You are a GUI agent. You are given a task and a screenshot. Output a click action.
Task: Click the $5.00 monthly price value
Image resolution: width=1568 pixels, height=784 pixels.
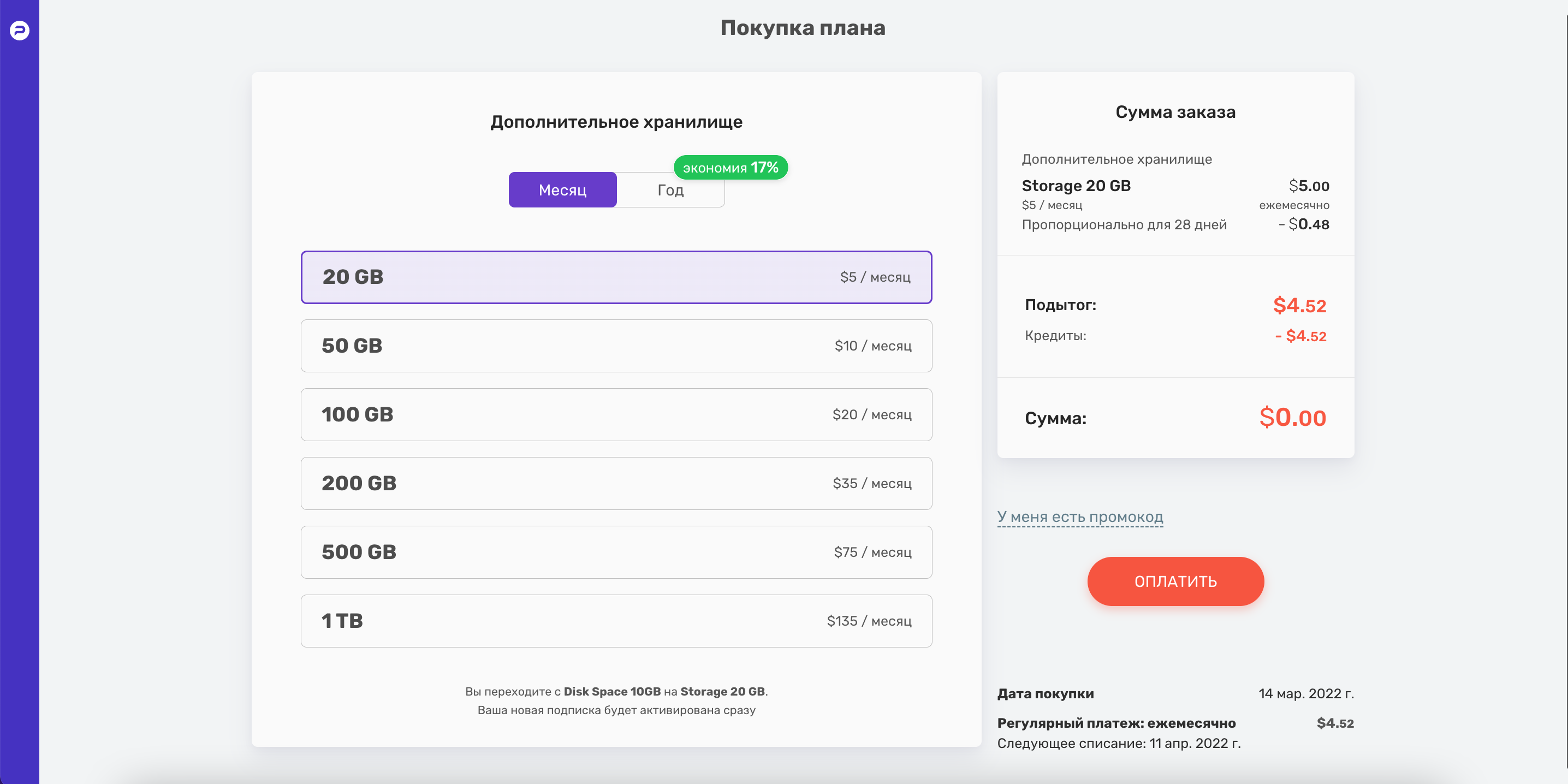click(1309, 186)
